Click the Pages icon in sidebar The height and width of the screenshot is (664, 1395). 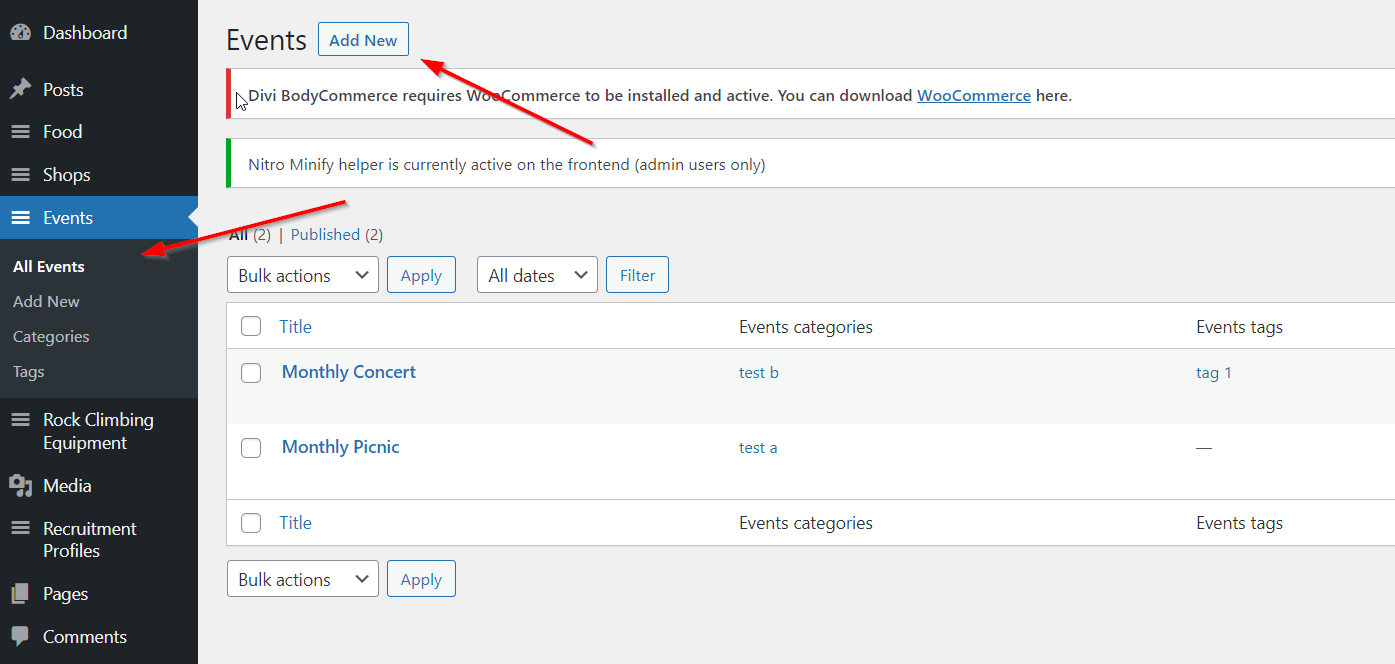[20, 594]
